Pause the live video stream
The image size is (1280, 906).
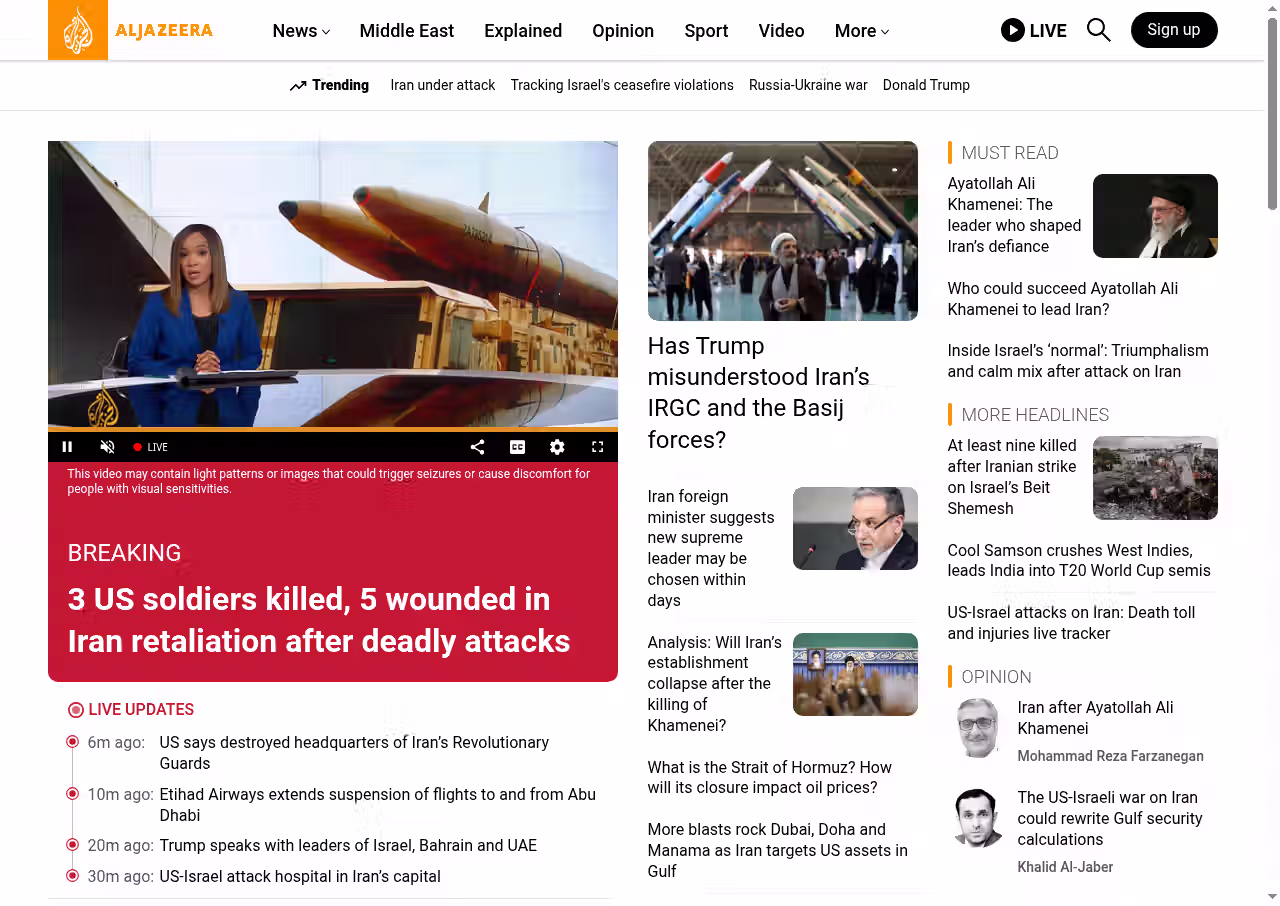coord(67,447)
